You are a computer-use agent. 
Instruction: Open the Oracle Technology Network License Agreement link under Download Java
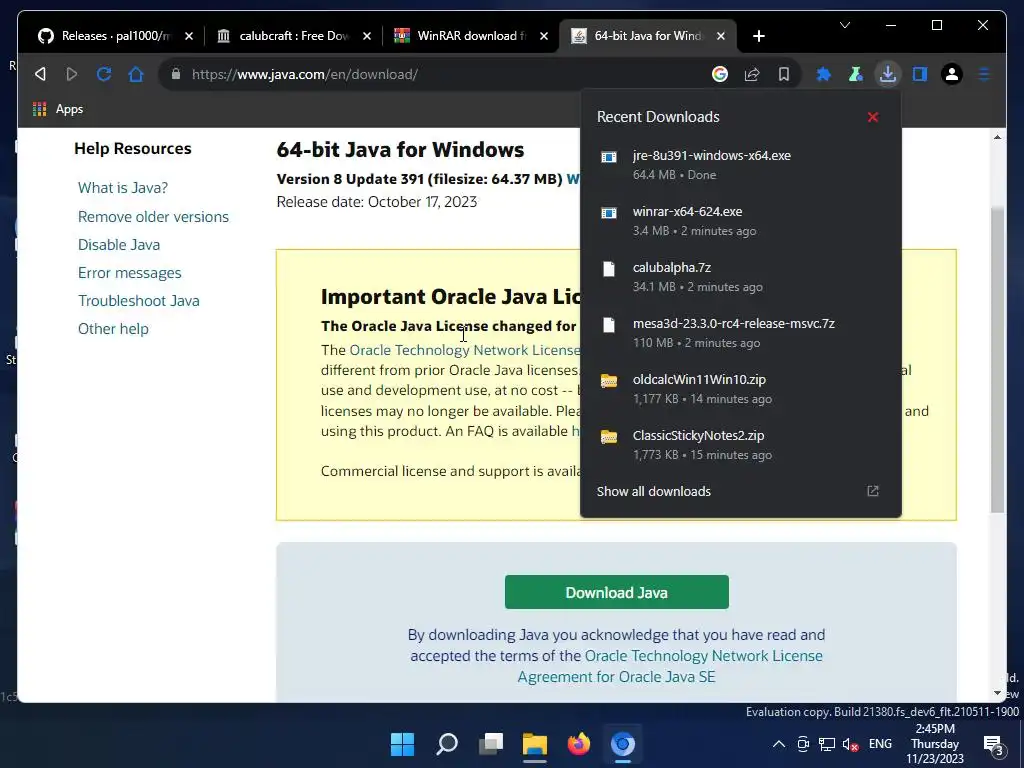670,666
